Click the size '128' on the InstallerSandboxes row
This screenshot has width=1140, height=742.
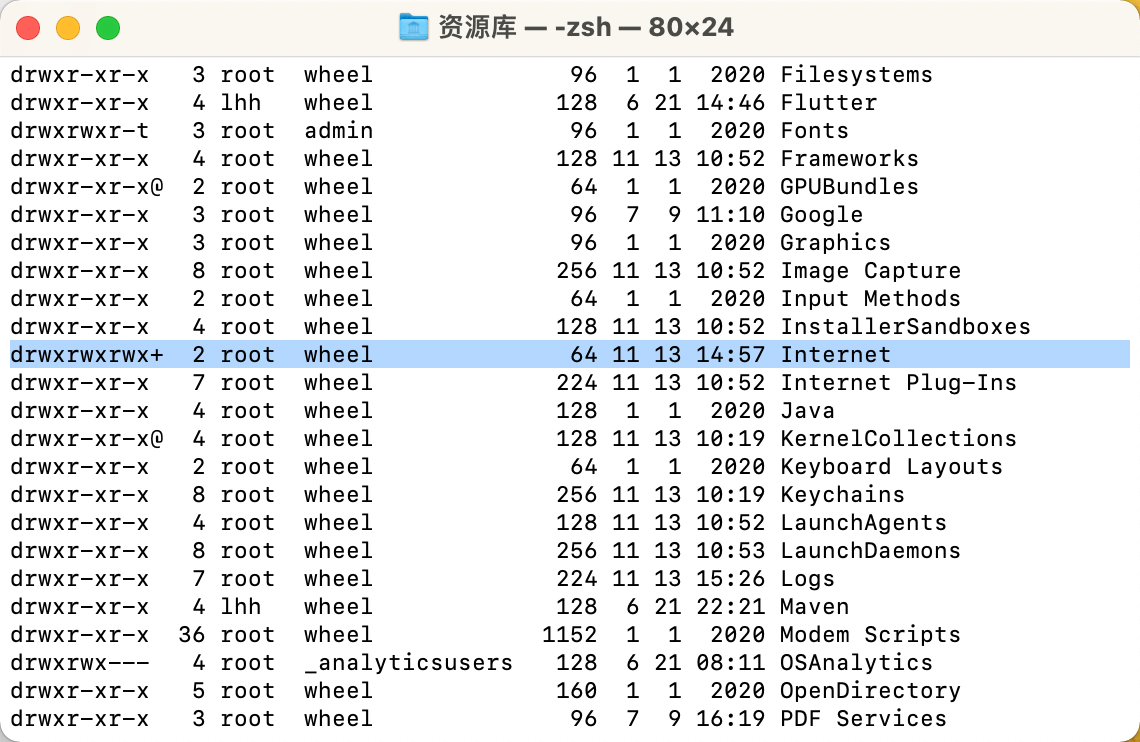pyautogui.click(x=577, y=327)
